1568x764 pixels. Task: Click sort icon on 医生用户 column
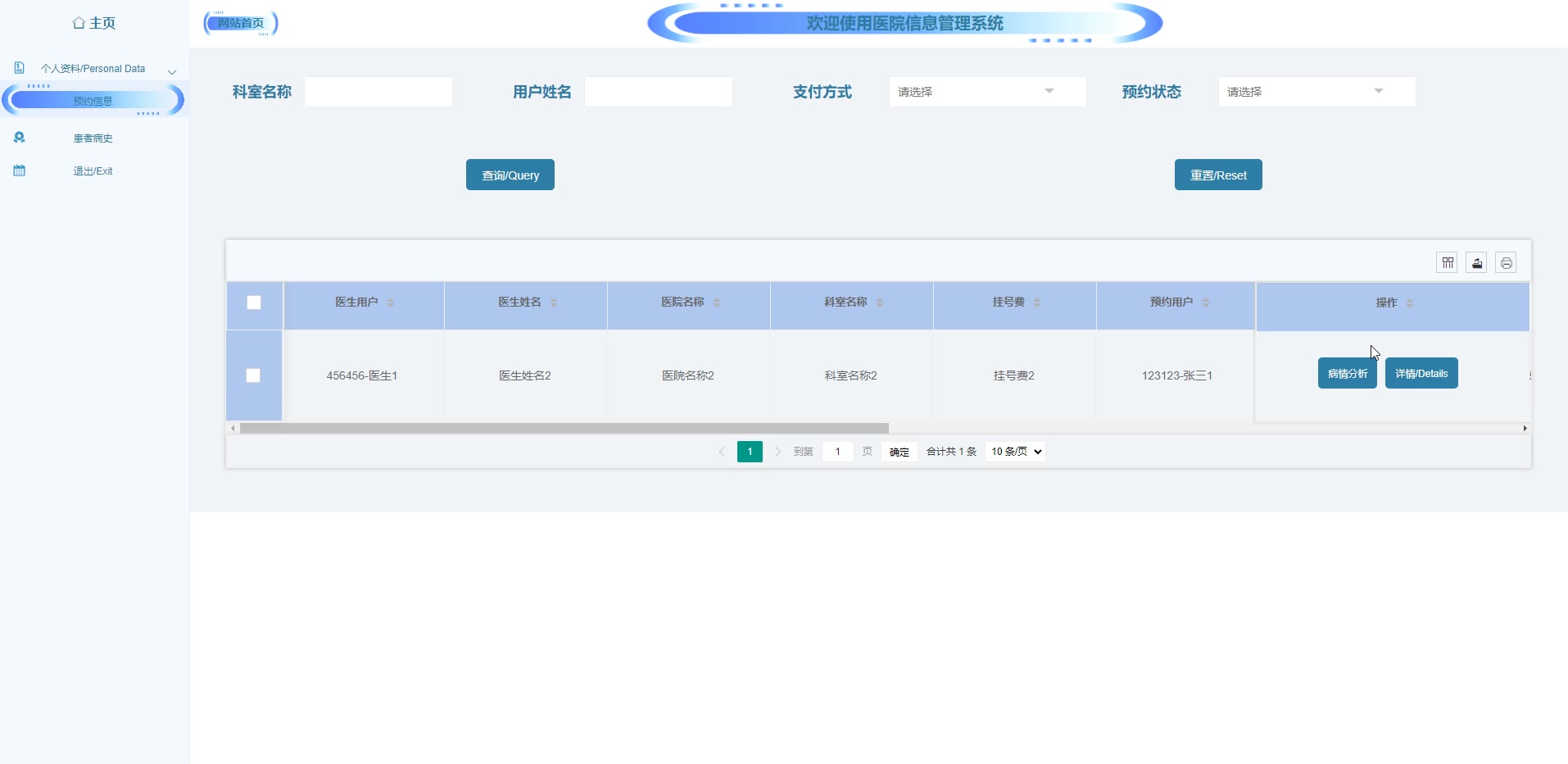[x=391, y=302]
